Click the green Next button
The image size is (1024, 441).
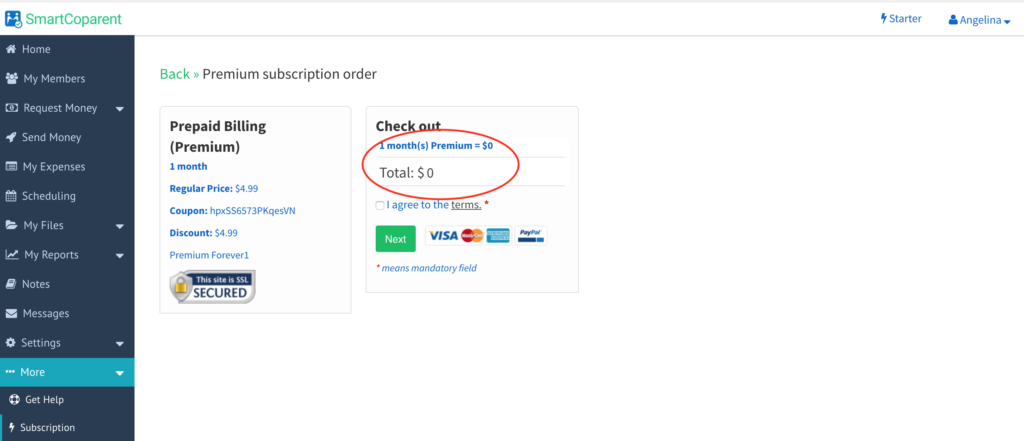pyautogui.click(x=395, y=239)
